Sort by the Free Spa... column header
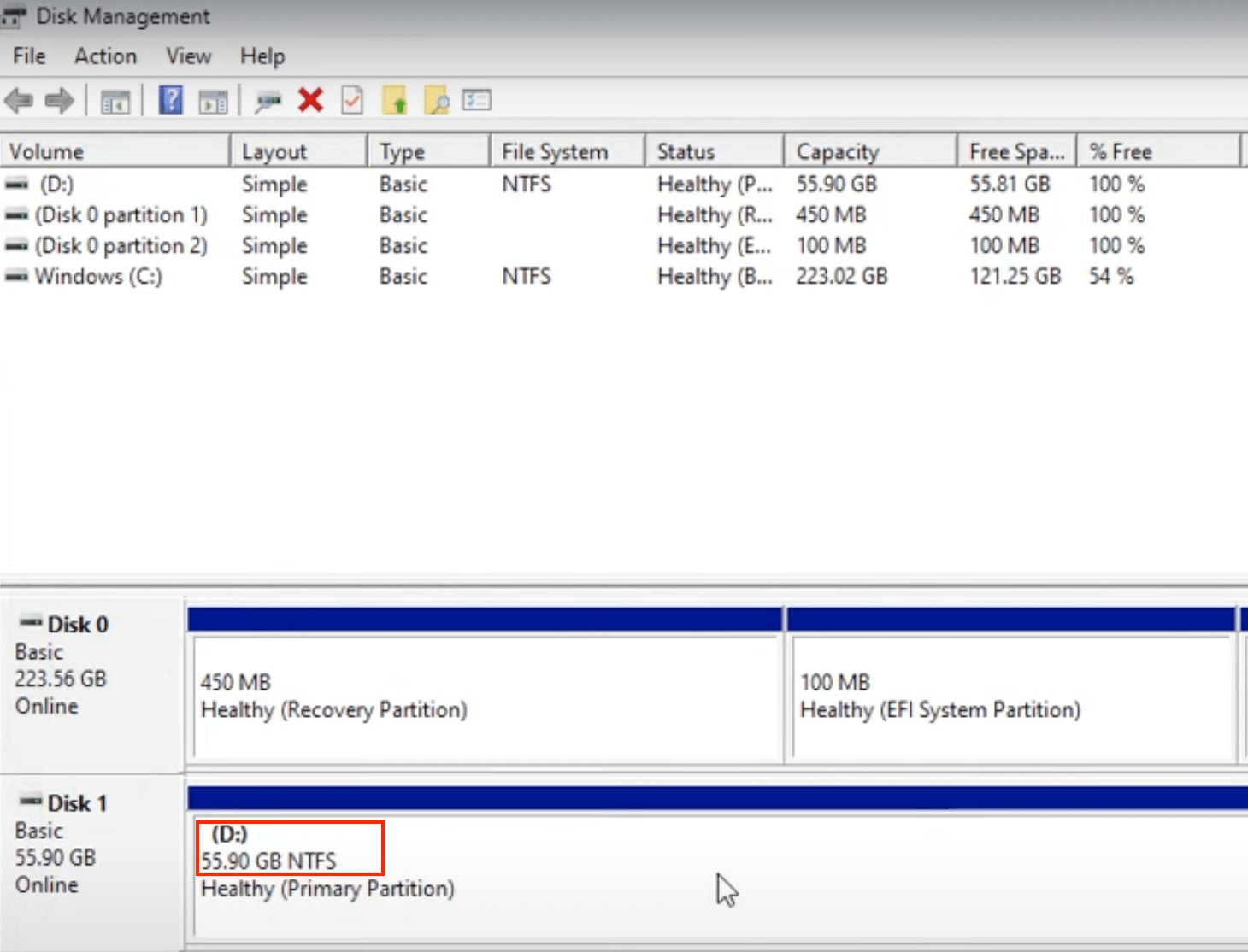 click(1017, 151)
